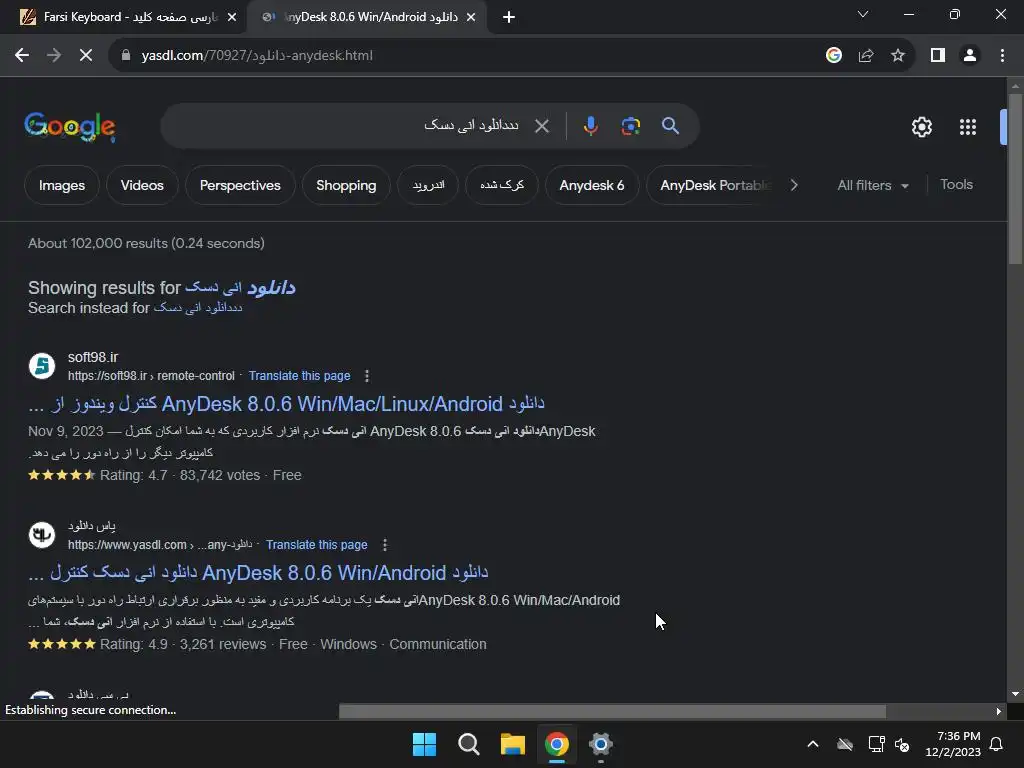
Task: Open more options for yasdl.com result
Action: pos(385,545)
